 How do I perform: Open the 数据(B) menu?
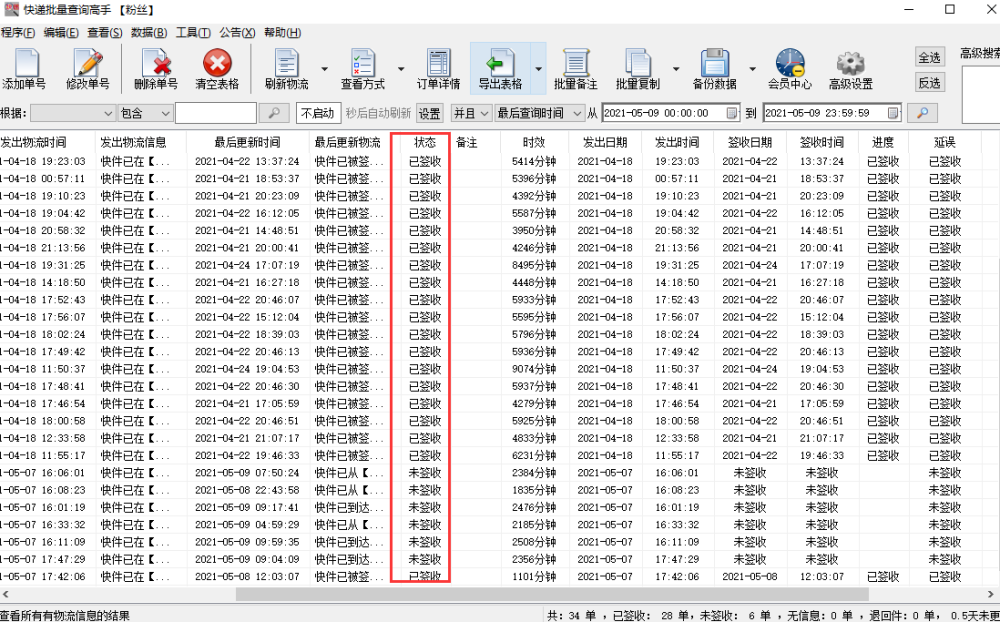[x=149, y=33]
